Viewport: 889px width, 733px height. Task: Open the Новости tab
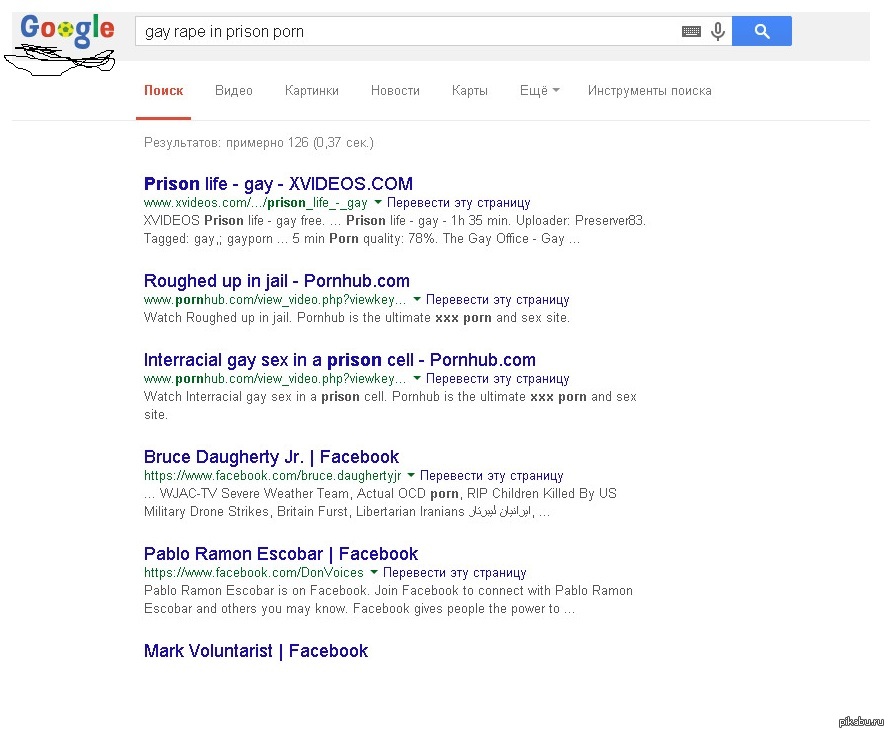[395, 91]
